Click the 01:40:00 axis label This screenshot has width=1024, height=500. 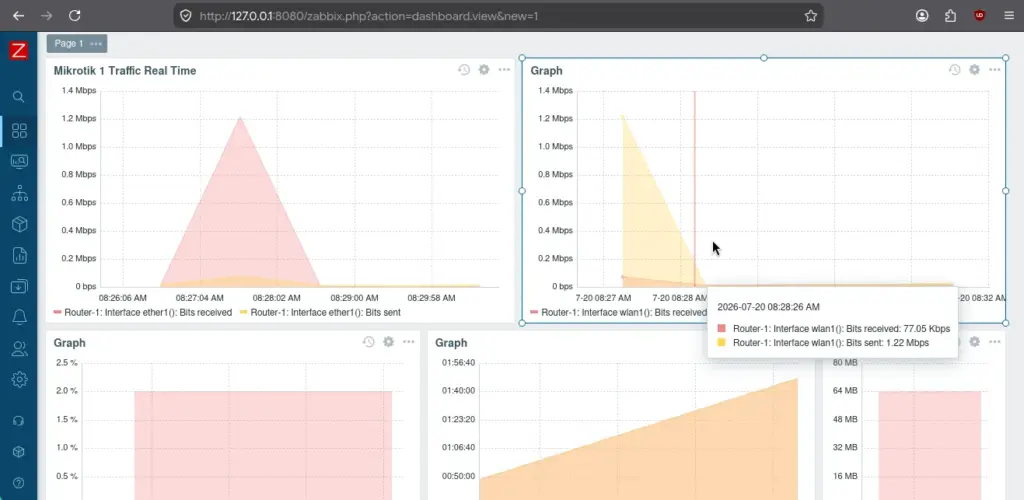(458, 391)
